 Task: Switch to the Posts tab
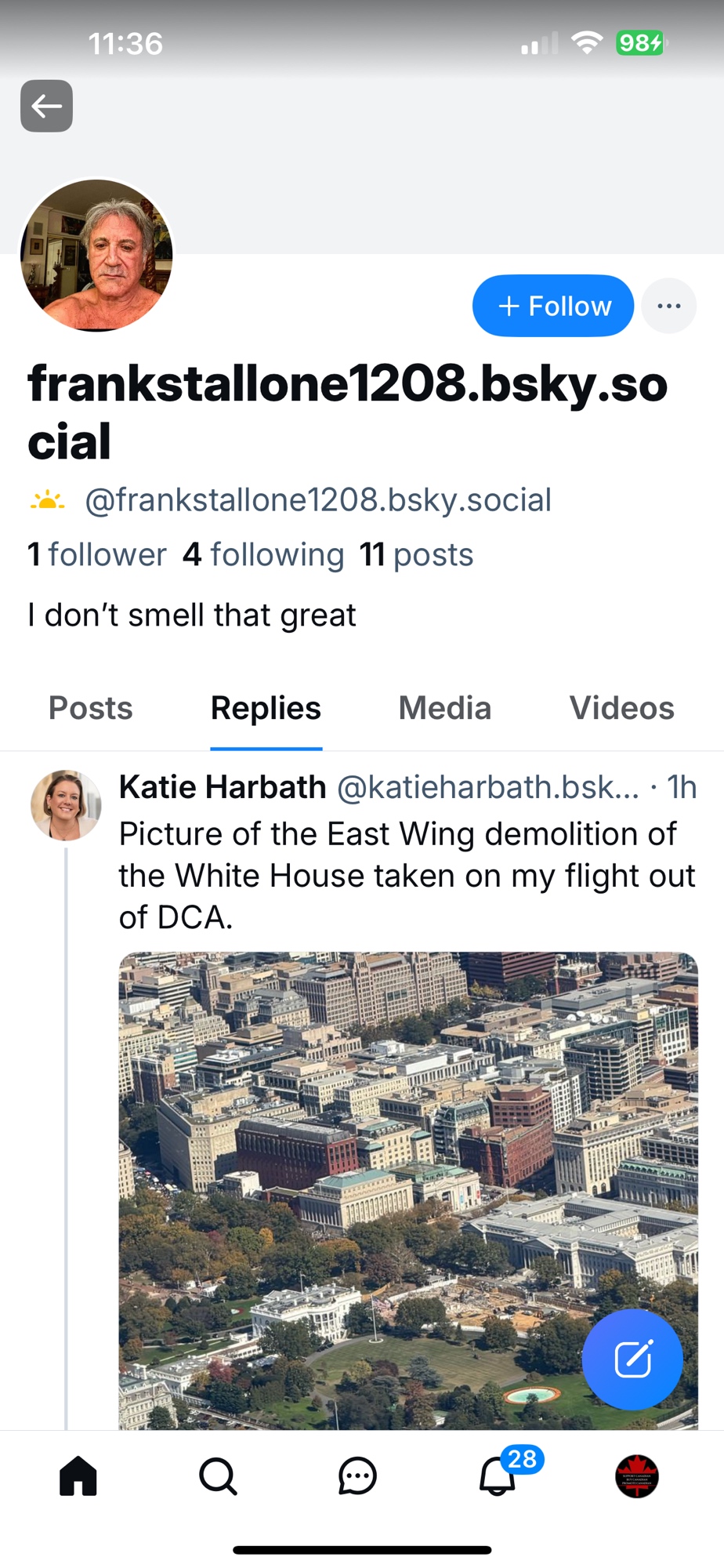point(91,708)
